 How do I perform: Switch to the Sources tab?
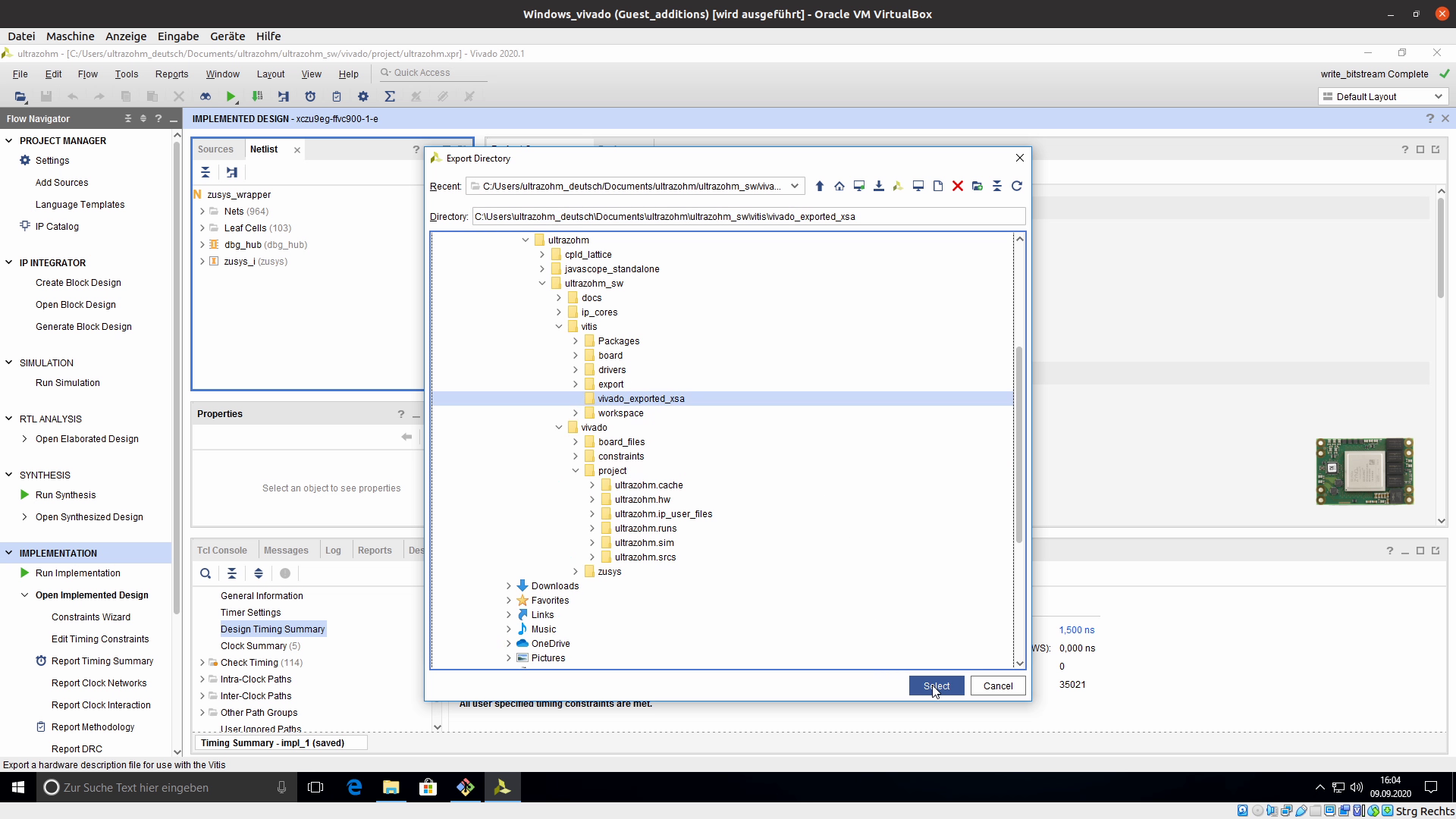point(215,149)
